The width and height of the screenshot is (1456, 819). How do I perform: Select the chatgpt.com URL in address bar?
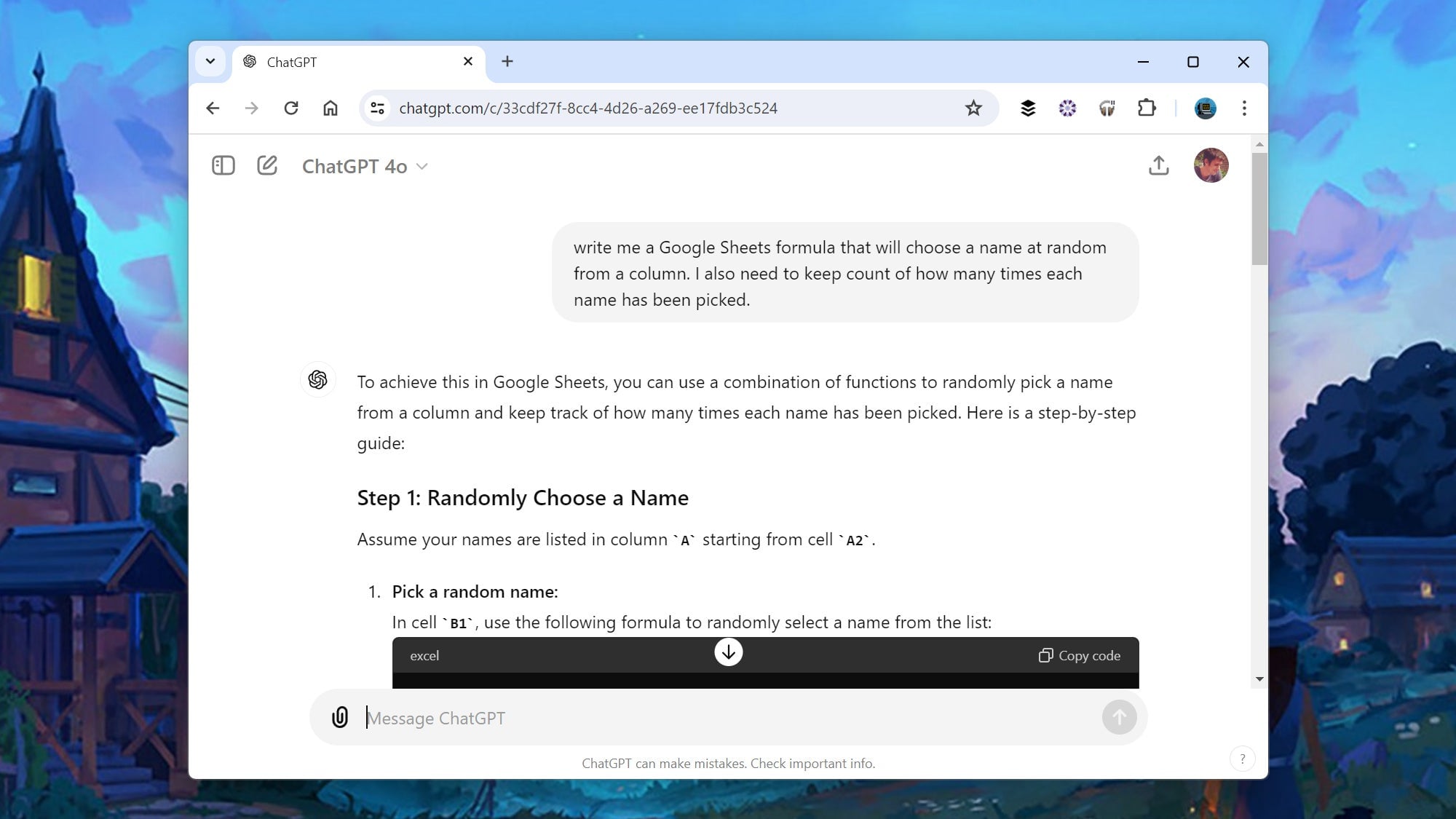[588, 108]
